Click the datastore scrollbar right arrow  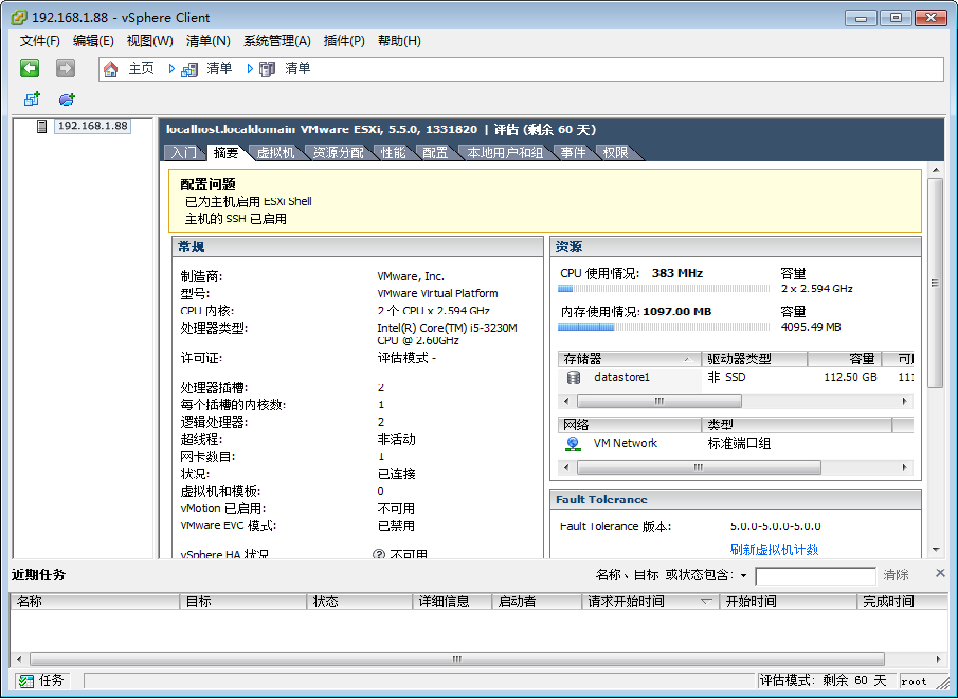pyautogui.click(x=904, y=401)
